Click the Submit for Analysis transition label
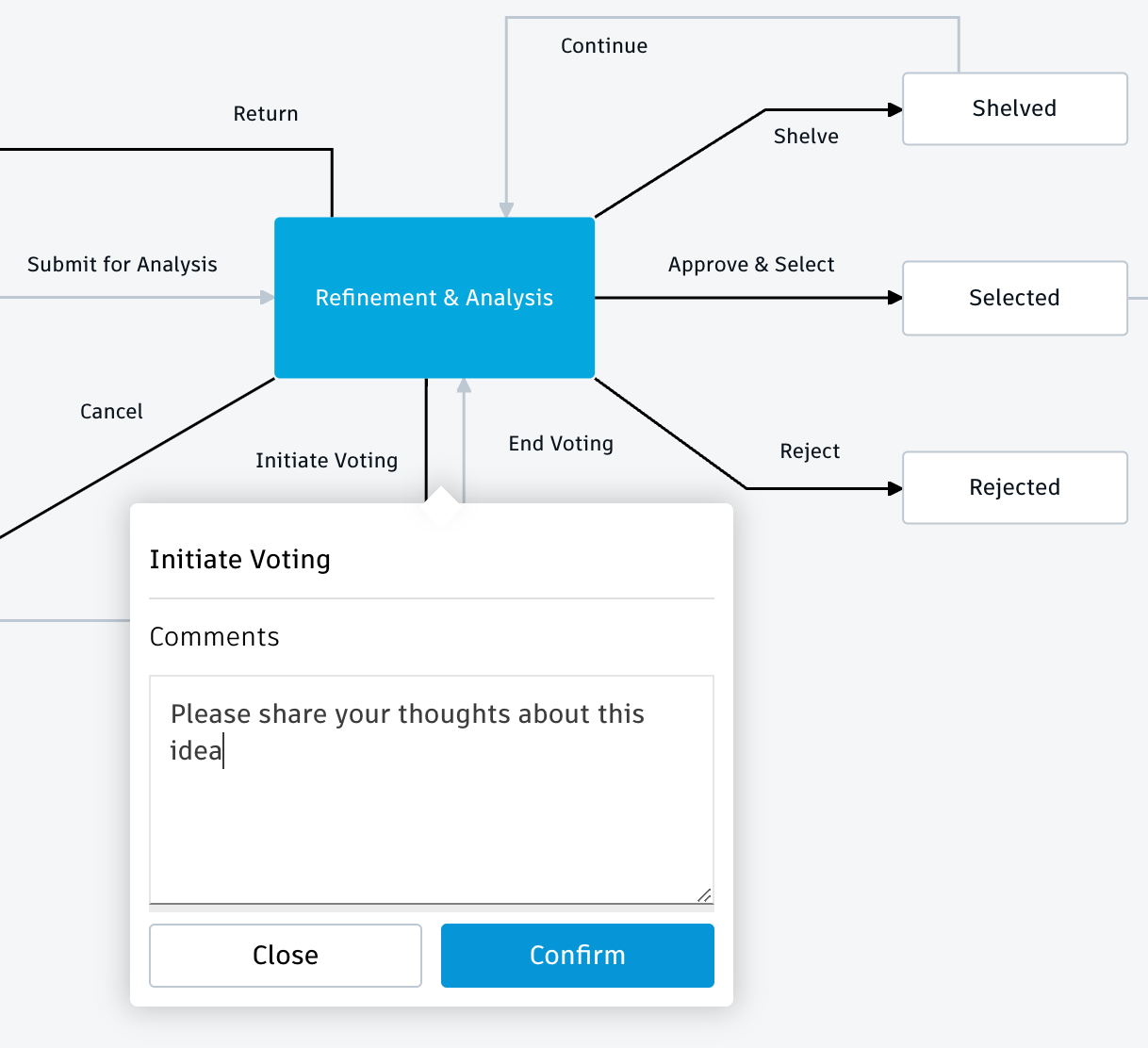The height and width of the screenshot is (1048, 1148). (x=123, y=265)
